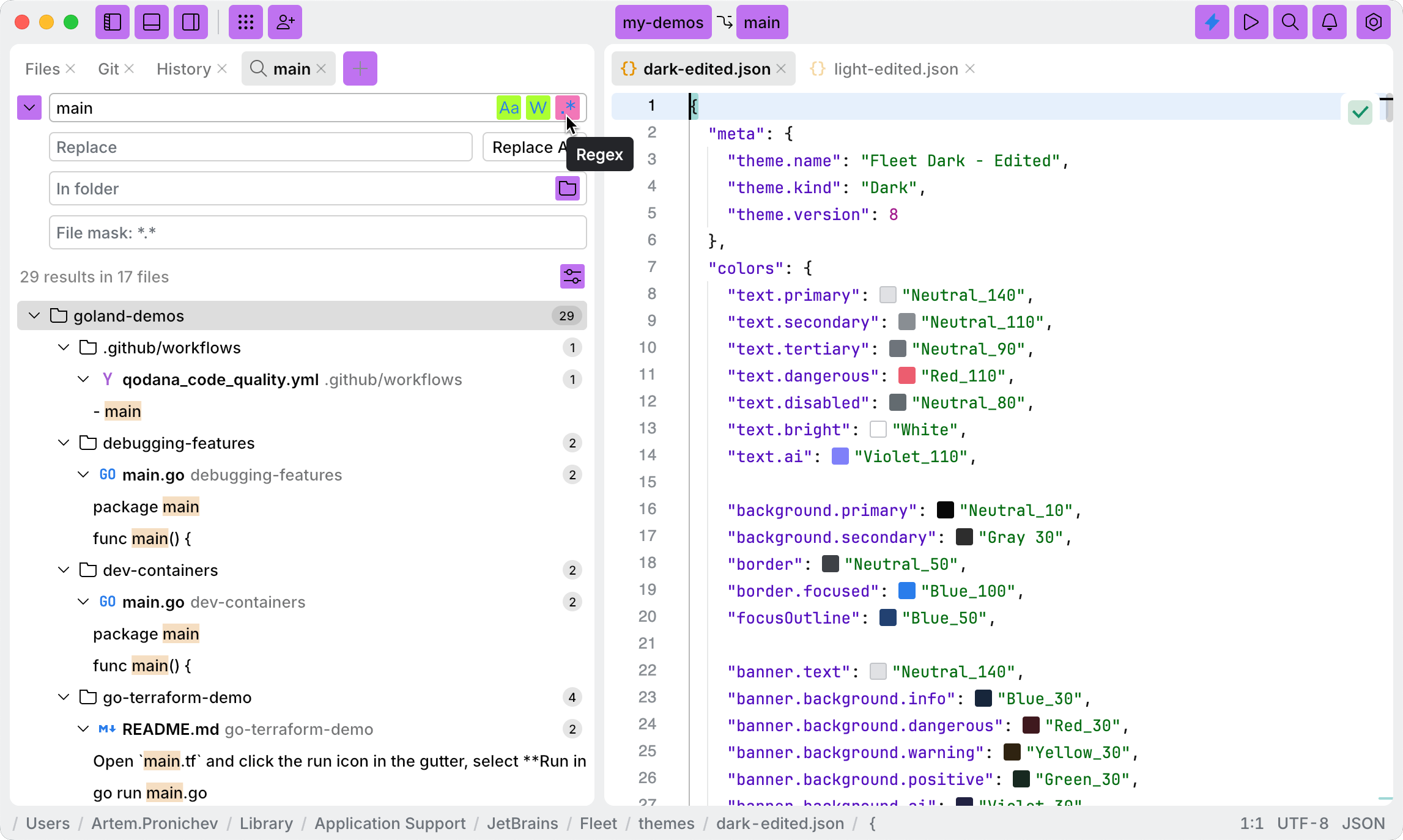Invite a collaborator

[x=284, y=22]
